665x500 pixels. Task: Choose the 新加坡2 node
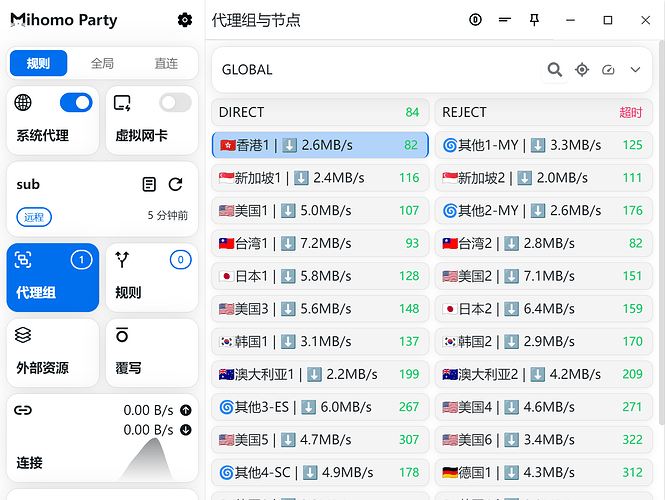coord(544,178)
